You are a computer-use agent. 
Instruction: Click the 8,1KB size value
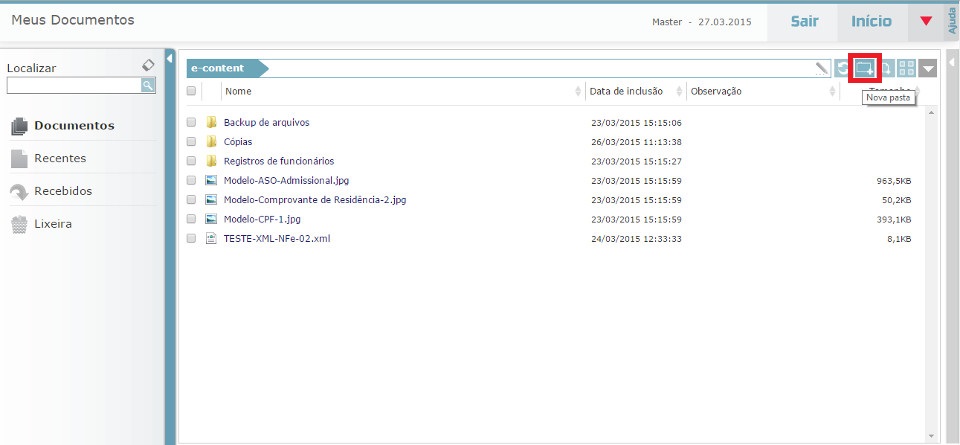tap(899, 239)
